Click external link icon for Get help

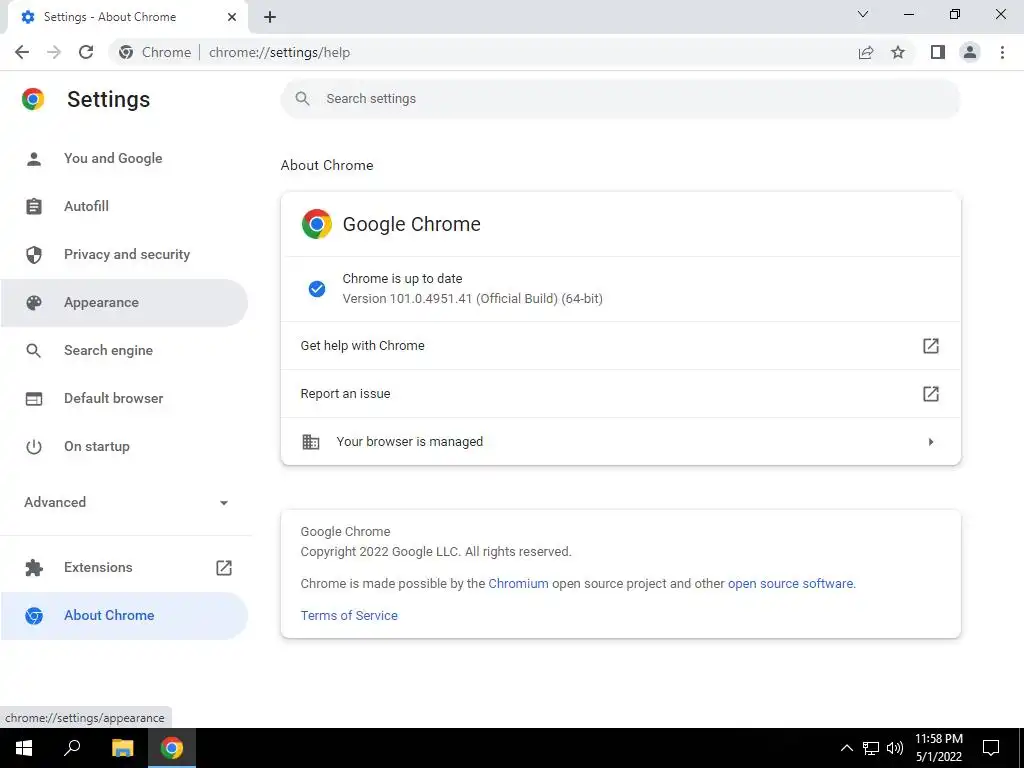pyautogui.click(x=931, y=345)
